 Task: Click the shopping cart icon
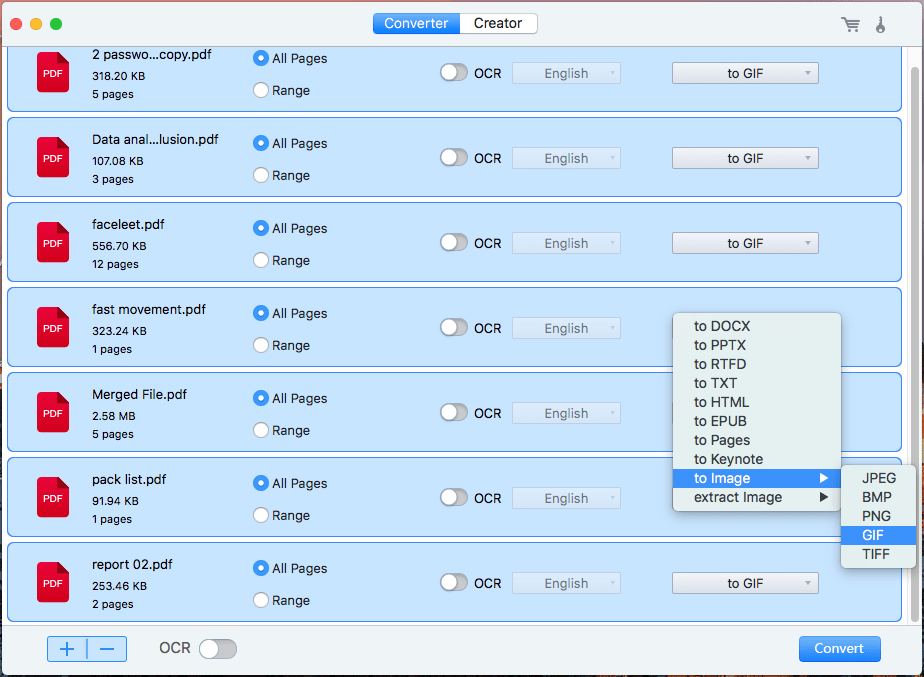tap(850, 24)
